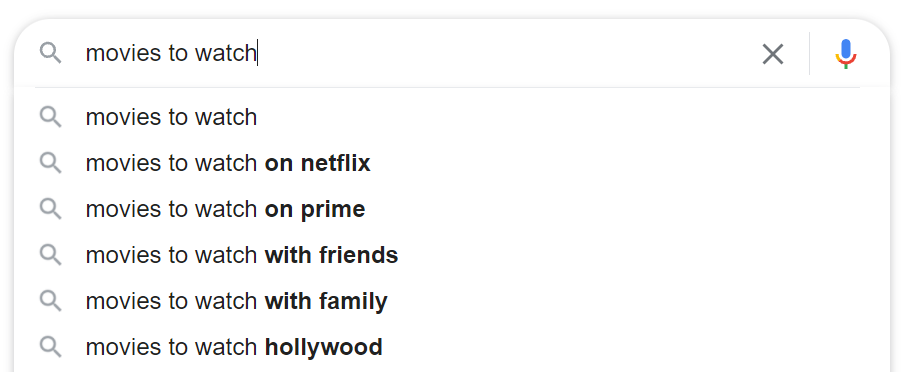
Task: Click bold text "with friends"
Action: (x=332, y=255)
